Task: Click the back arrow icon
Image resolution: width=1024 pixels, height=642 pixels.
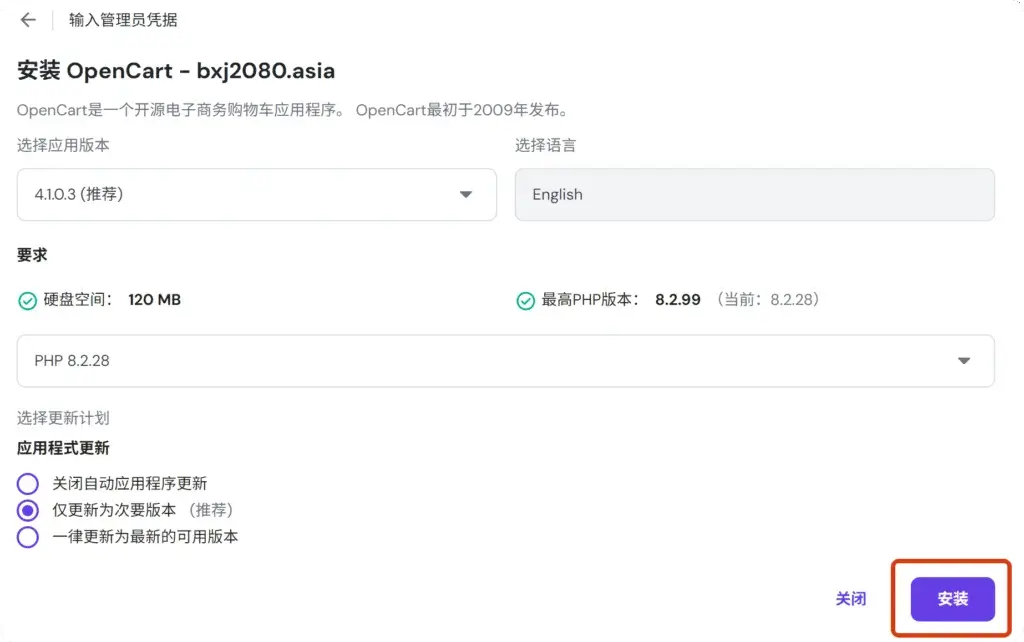Action: pos(28,20)
